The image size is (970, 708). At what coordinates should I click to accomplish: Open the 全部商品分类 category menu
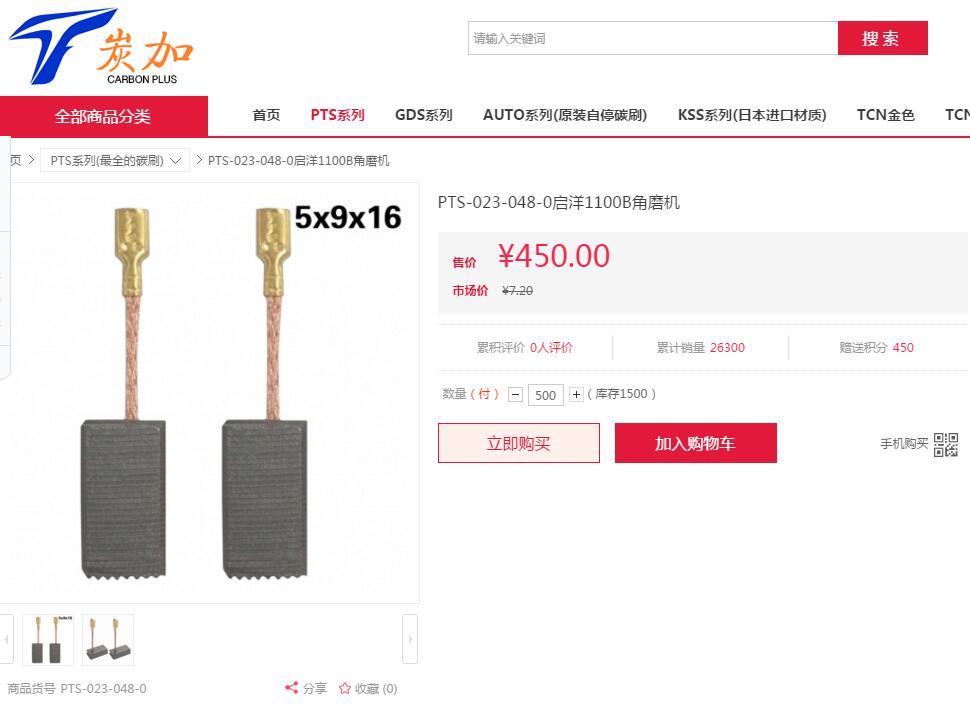point(103,116)
